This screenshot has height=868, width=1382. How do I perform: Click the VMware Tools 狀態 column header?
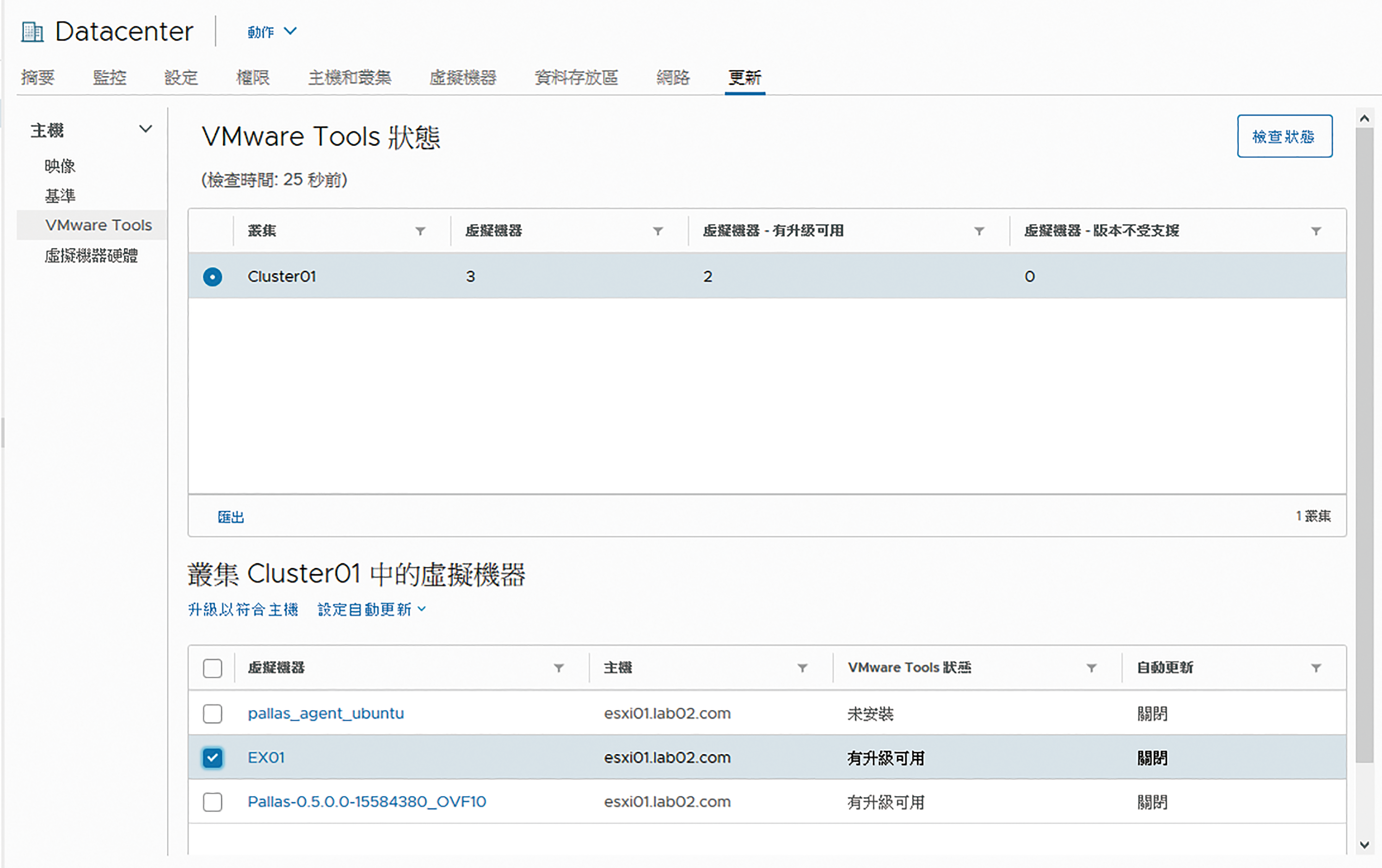pos(910,668)
